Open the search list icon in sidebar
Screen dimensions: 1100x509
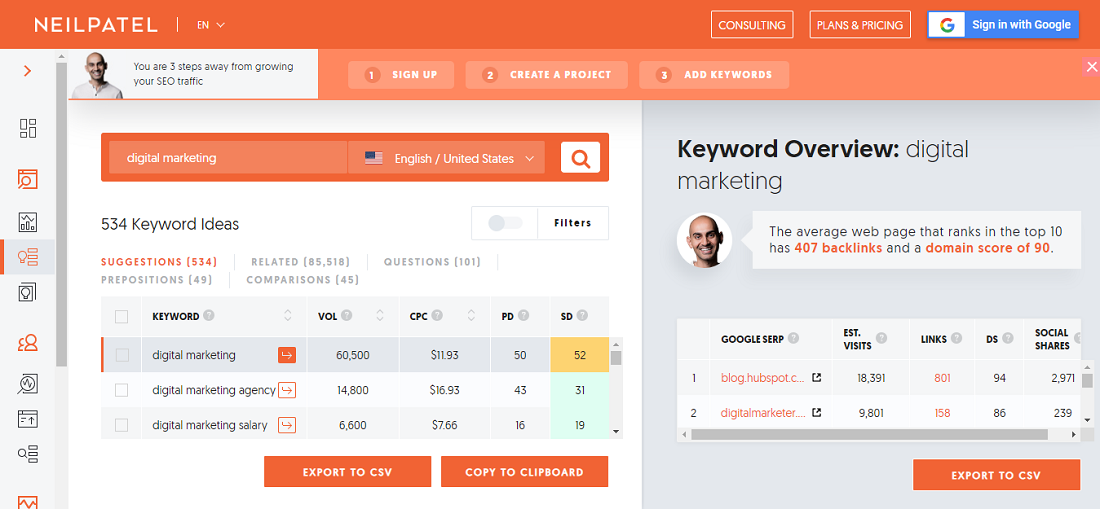[27, 454]
